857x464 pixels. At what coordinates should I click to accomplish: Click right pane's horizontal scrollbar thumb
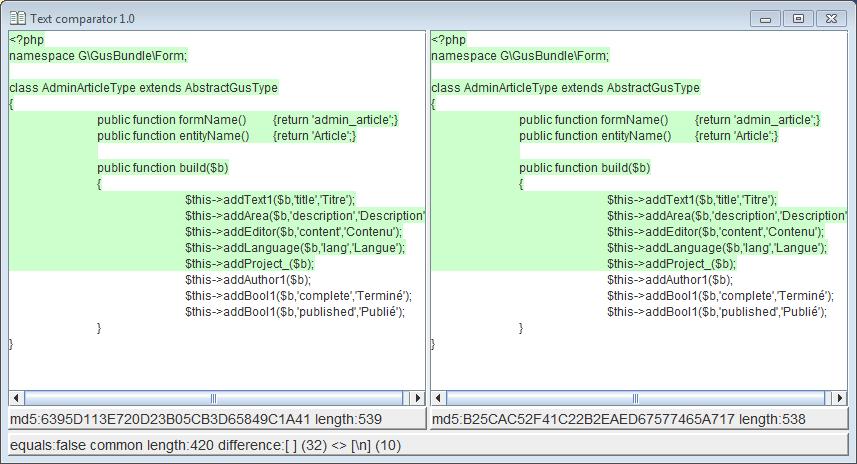click(636, 398)
